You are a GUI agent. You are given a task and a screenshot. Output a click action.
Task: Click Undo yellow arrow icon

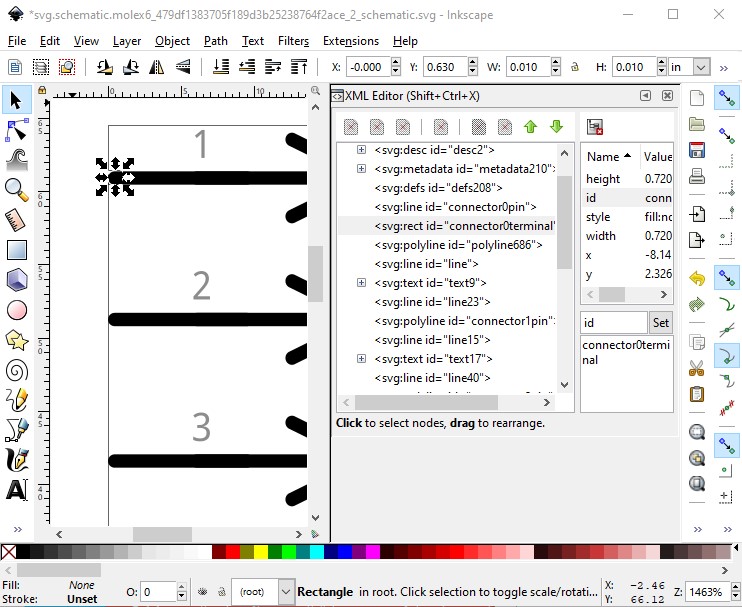[697, 279]
